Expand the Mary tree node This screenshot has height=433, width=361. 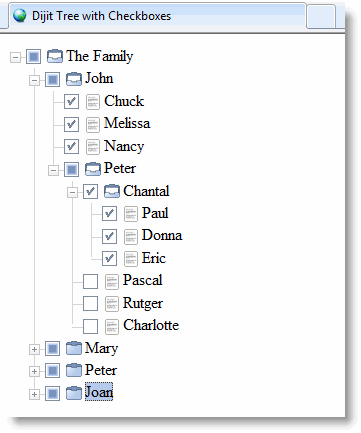pos(34,349)
